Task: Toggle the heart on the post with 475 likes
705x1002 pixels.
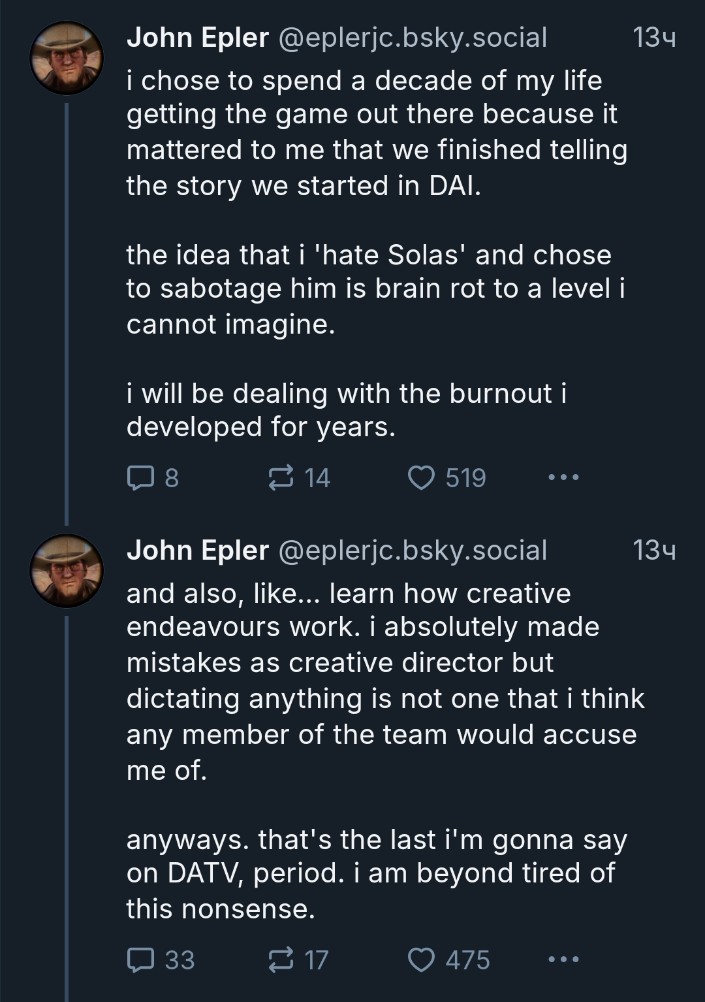Action: (x=421, y=960)
